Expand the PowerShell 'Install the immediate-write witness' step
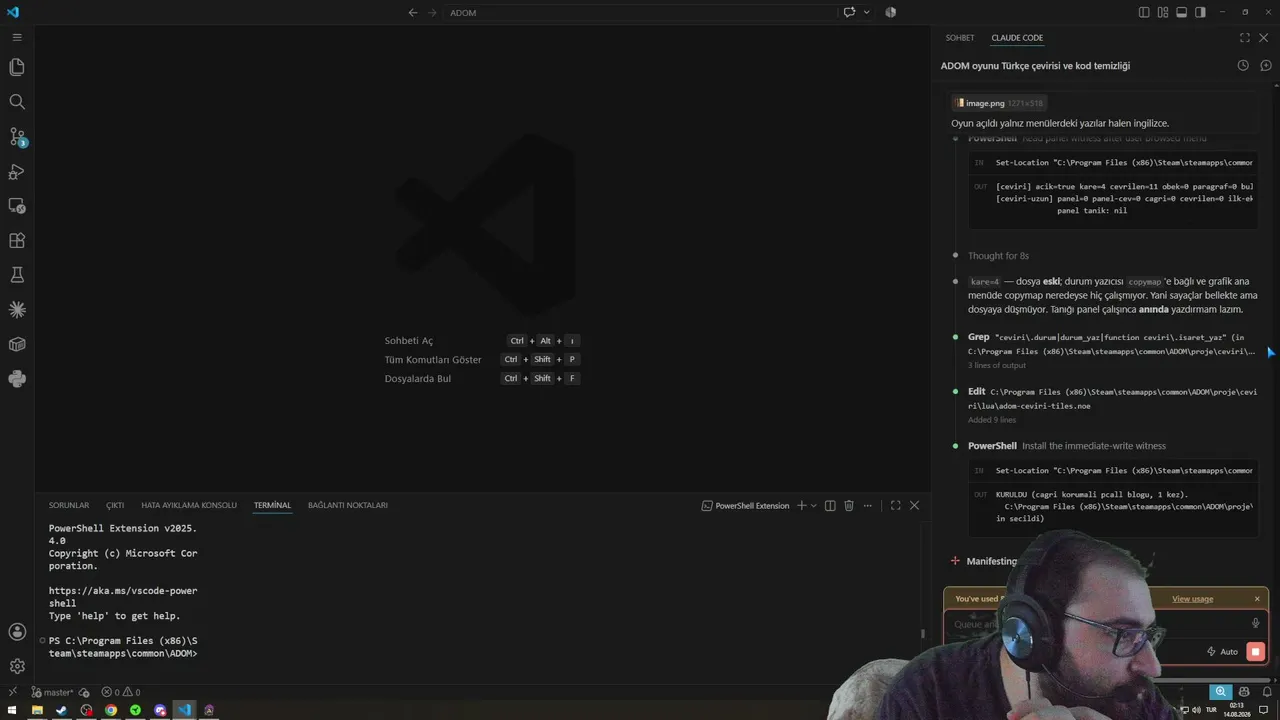Viewport: 1280px width, 720px height. 1067,446
